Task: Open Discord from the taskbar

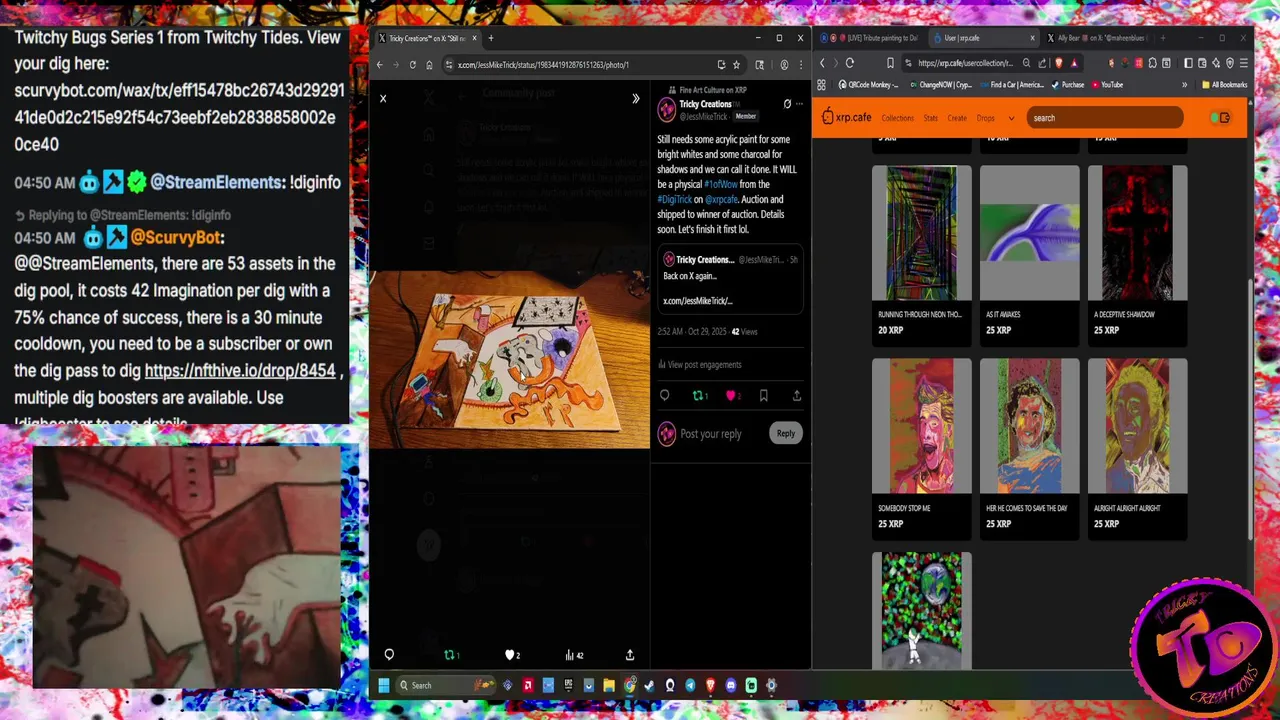Action: [731, 685]
